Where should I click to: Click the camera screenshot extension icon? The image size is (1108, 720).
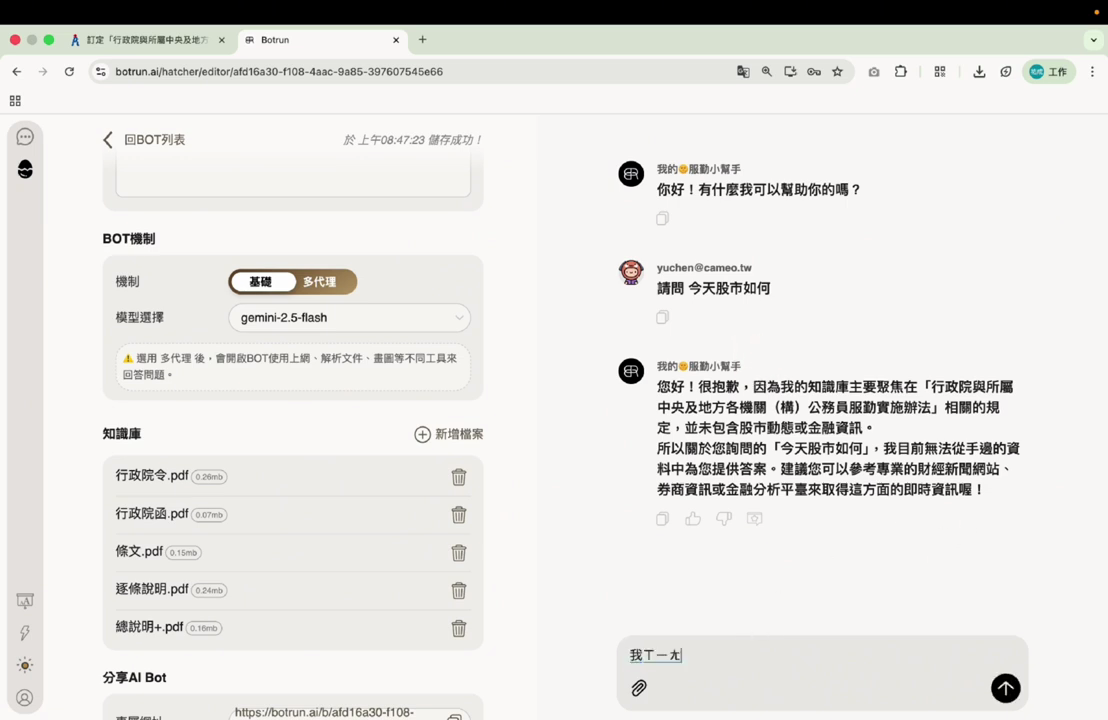coord(874,71)
